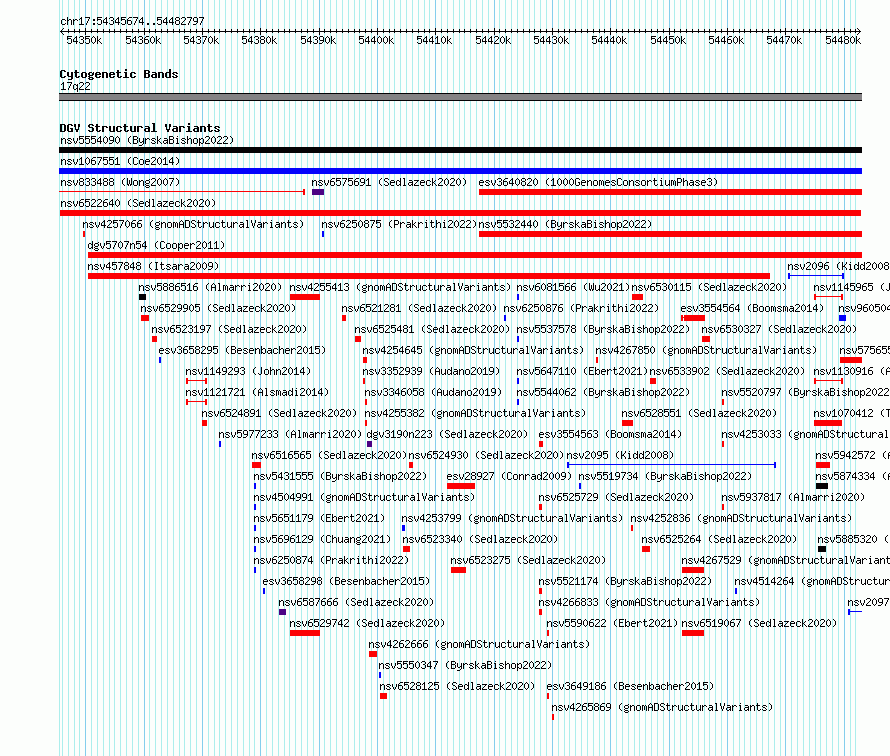Click the black nsv5886516 variant glyph
The image size is (890, 756).
pyautogui.click(x=142, y=297)
